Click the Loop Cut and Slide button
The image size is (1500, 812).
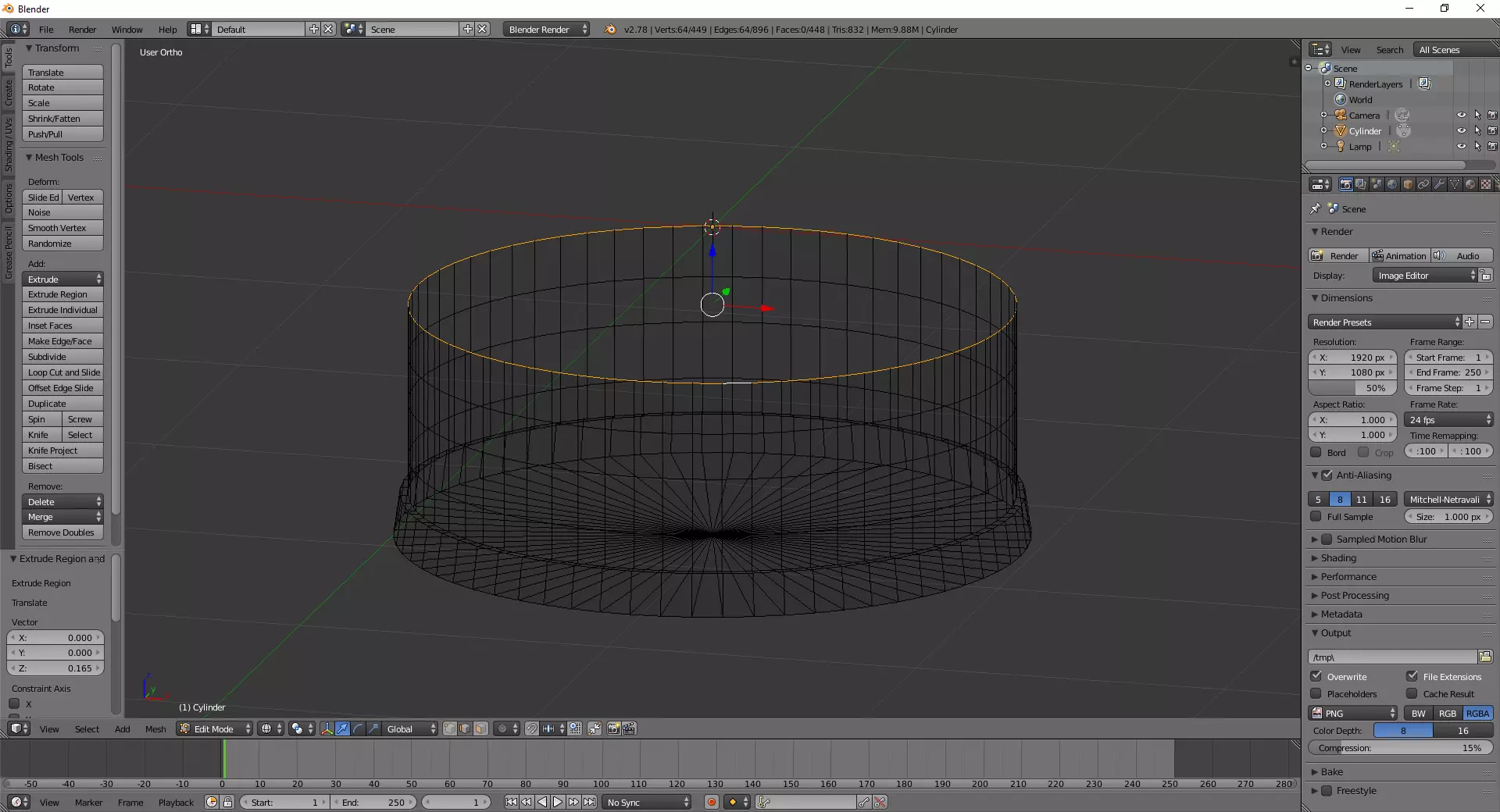tap(63, 372)
